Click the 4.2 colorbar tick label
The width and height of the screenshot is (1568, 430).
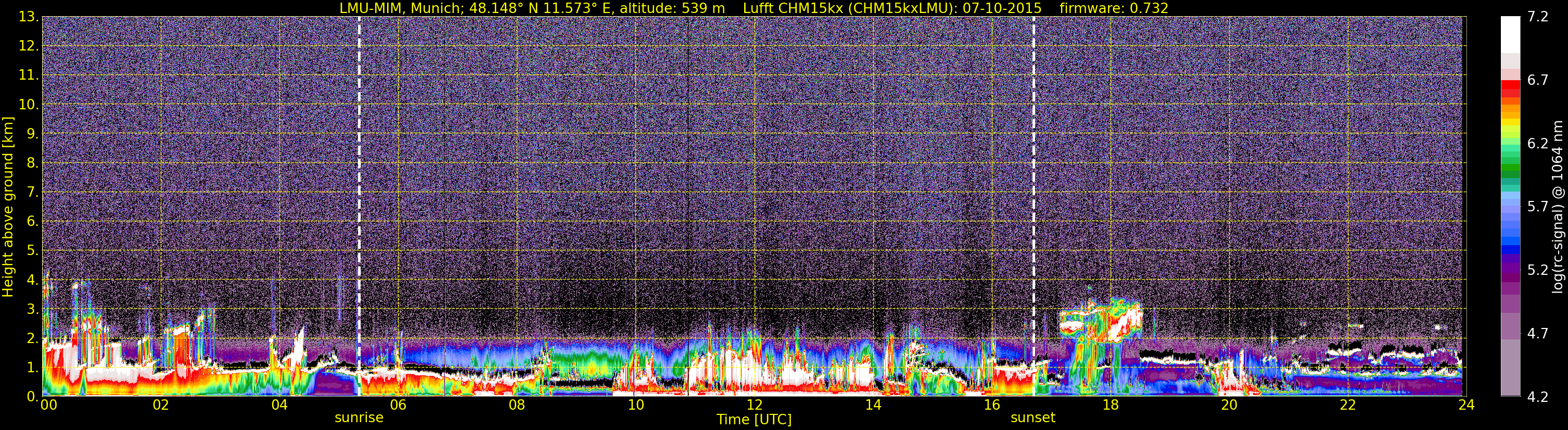pyautogui.click(x=1538, y=397)
